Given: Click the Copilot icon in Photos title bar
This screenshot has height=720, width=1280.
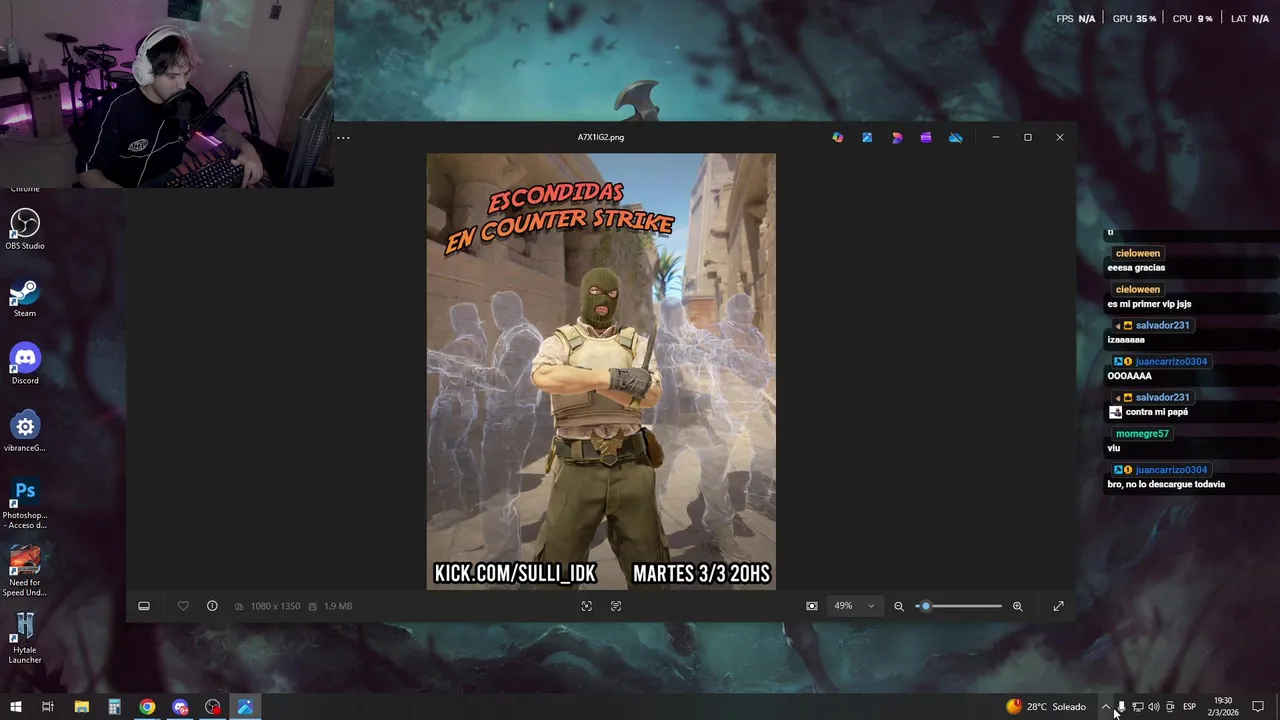Looking at the screenshot, I should coord(838,138).
